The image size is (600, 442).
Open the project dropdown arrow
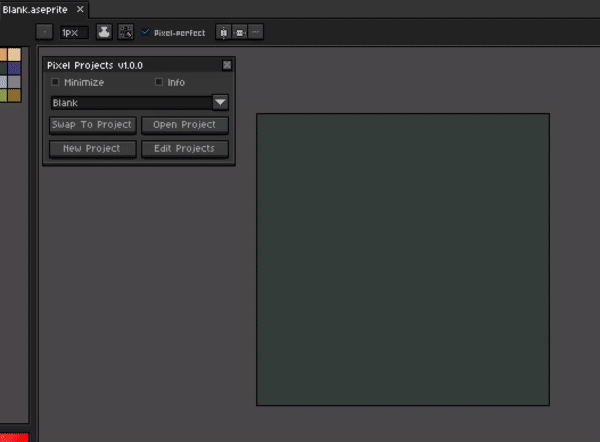pos(220,103)
